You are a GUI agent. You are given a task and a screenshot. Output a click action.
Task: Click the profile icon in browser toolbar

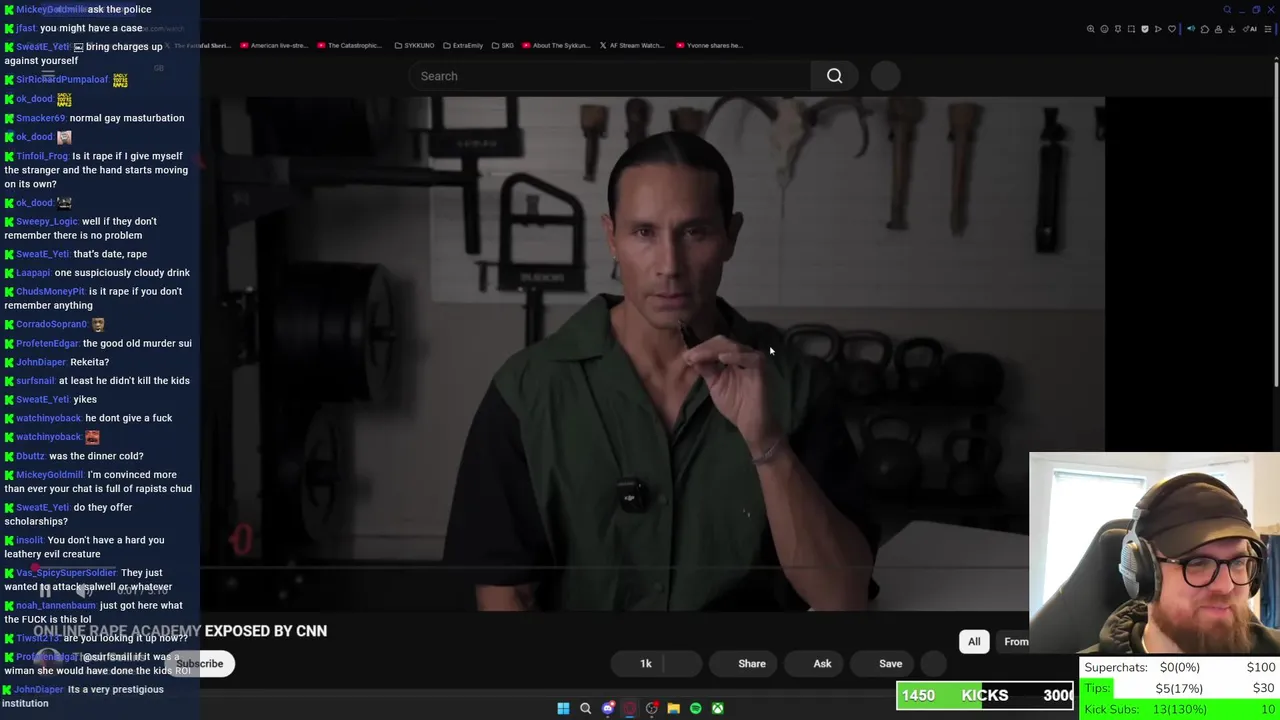coord(1218,29)
